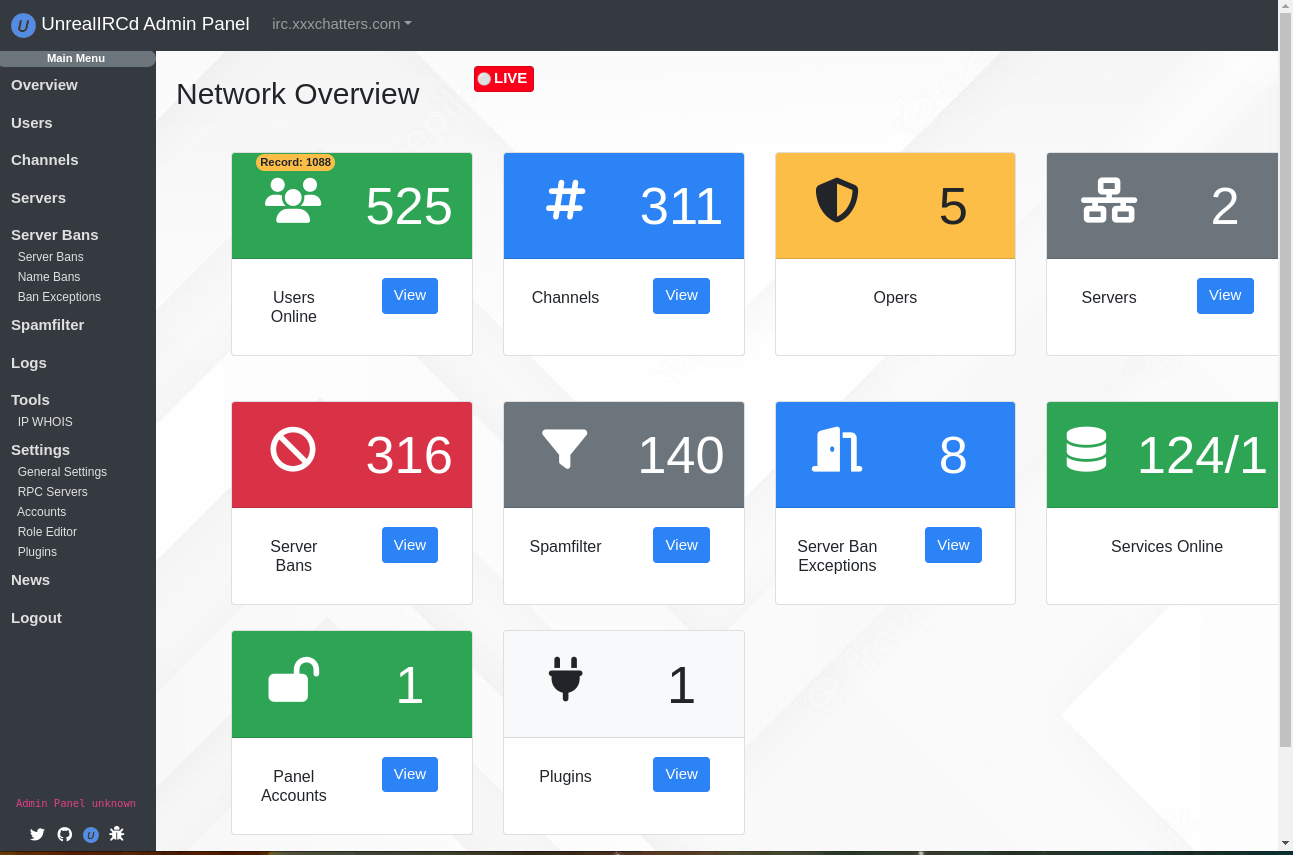The width and height of the screenshot is (1293, 855).
Task: Click the 311 channels count
Action: [x=681, y=206]
